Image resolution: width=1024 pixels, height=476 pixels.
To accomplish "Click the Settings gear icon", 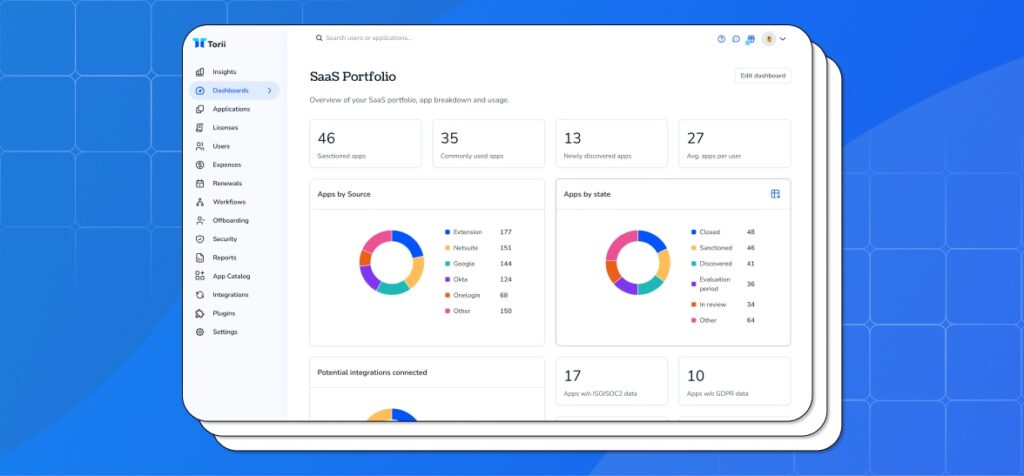I will pyautogui.click(x=200, y=332).
